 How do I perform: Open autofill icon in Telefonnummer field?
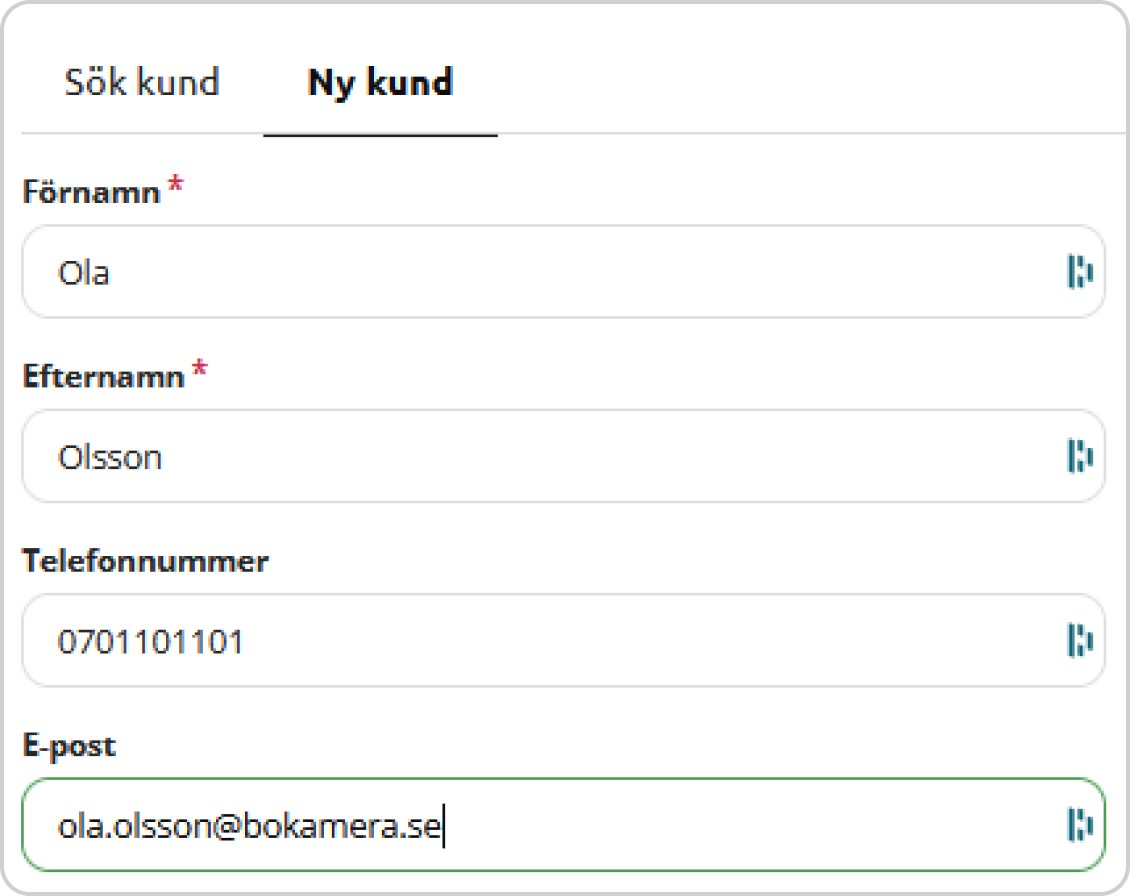point(1080,641)
